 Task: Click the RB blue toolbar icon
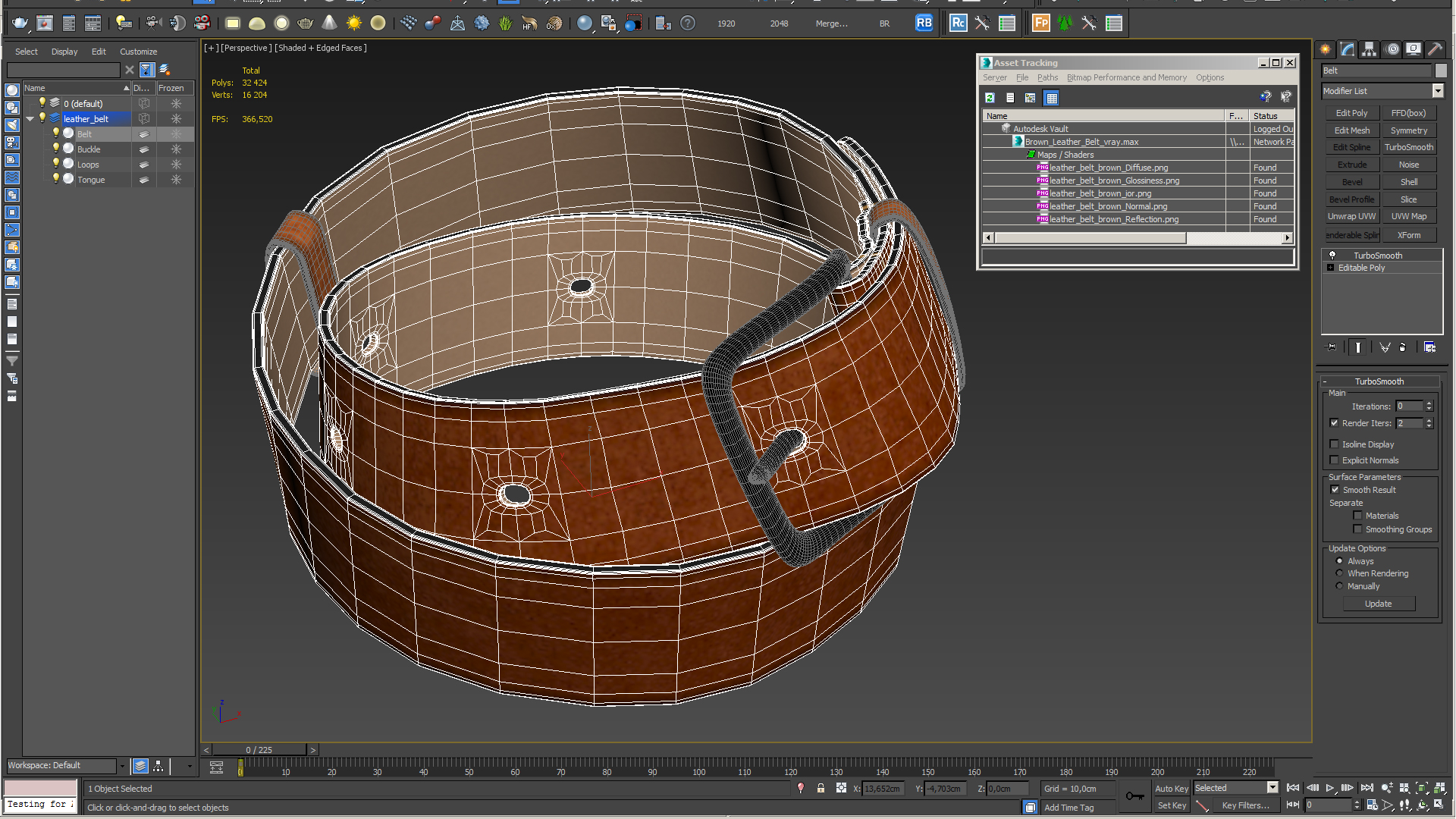[924, 24]
